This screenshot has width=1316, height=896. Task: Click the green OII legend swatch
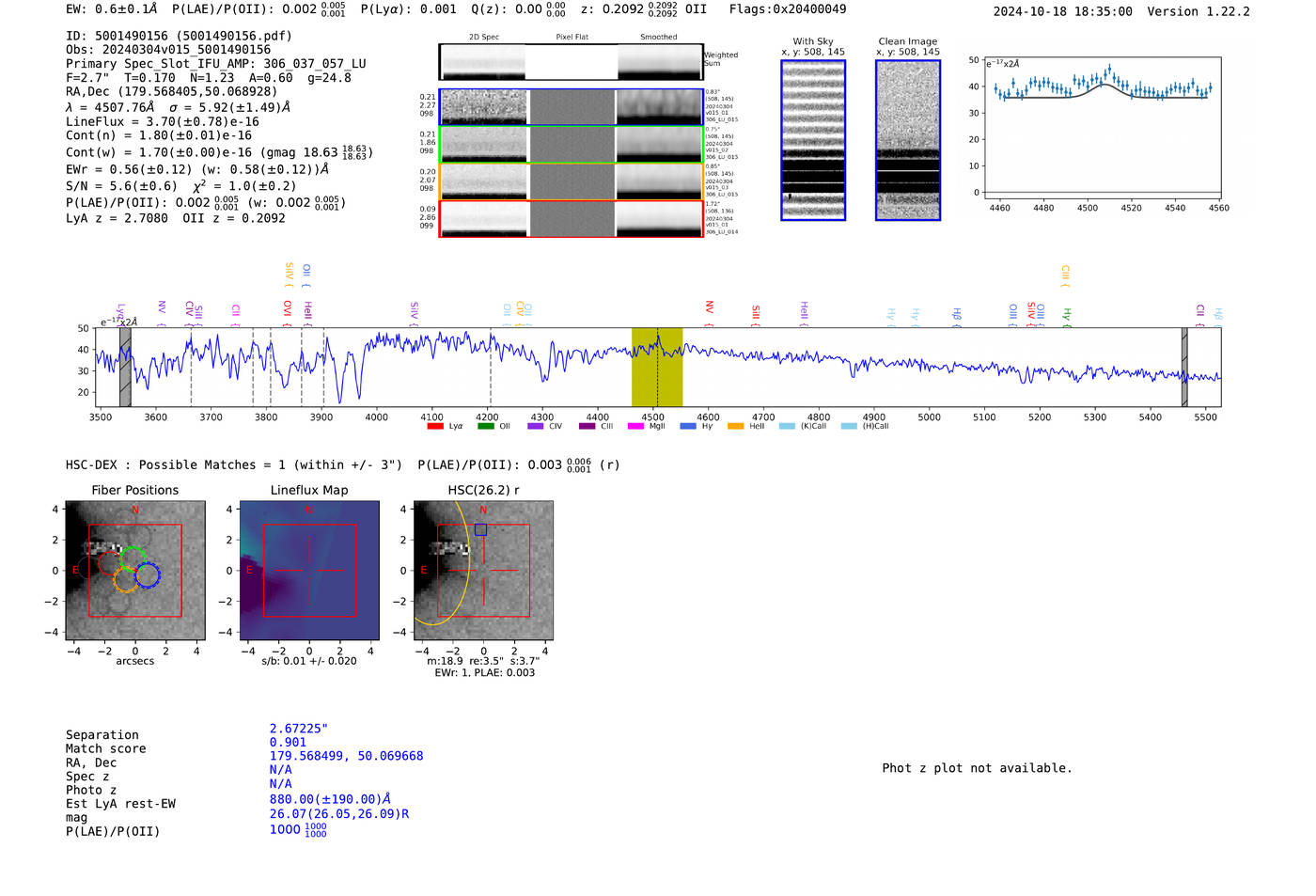pyautogui.click(x=486, y=426)
